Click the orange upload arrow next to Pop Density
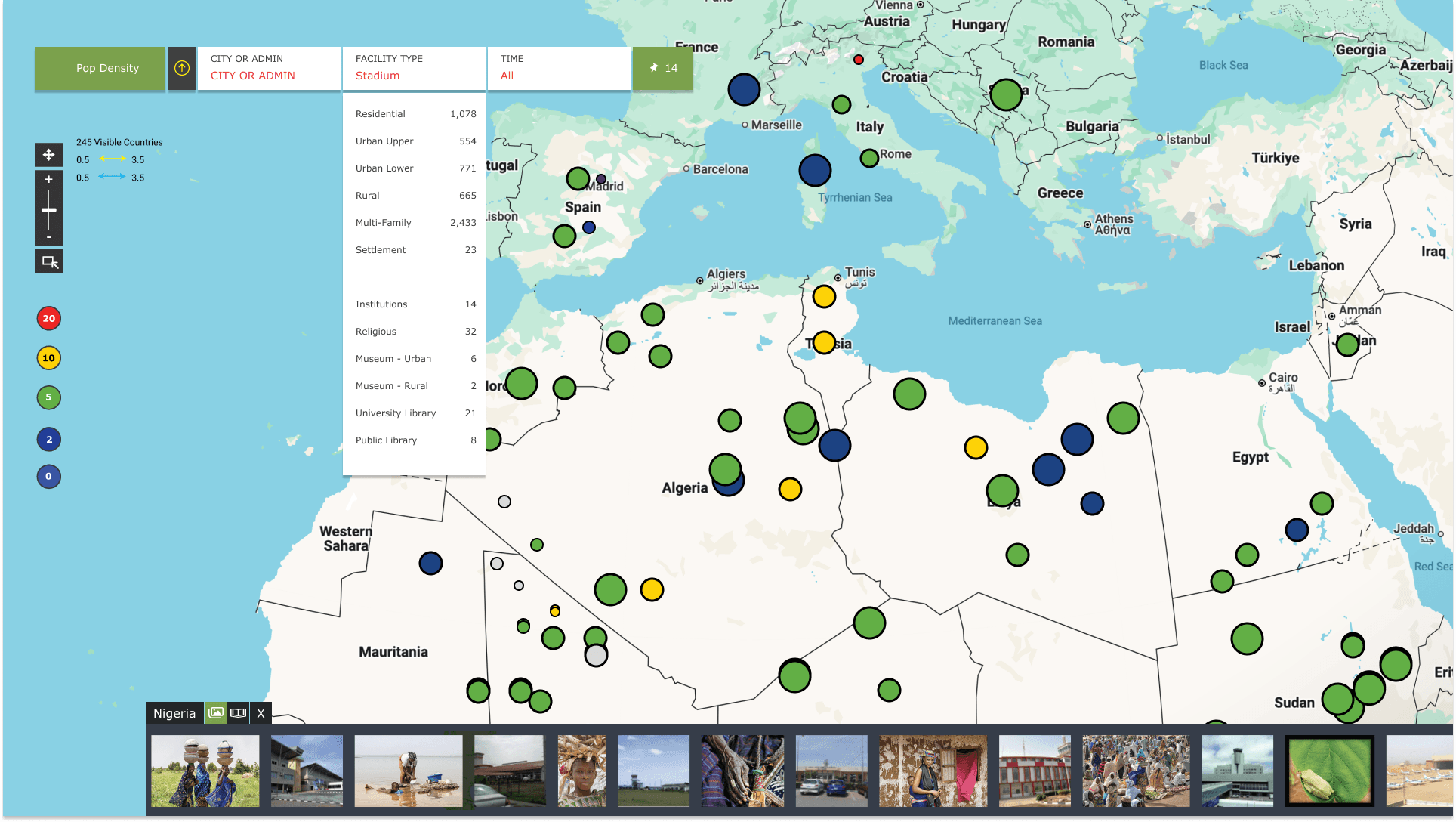This screenshot has height=822, width=1456. (x=181, y=68)
